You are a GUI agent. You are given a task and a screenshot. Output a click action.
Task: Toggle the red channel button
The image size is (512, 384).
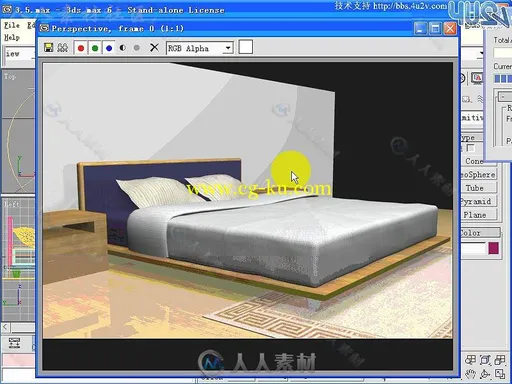(x=81, y=48)
